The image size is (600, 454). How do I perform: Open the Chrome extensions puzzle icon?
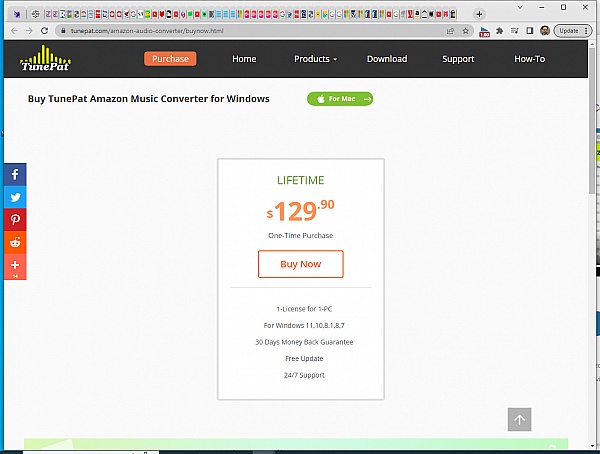point(499,31)
